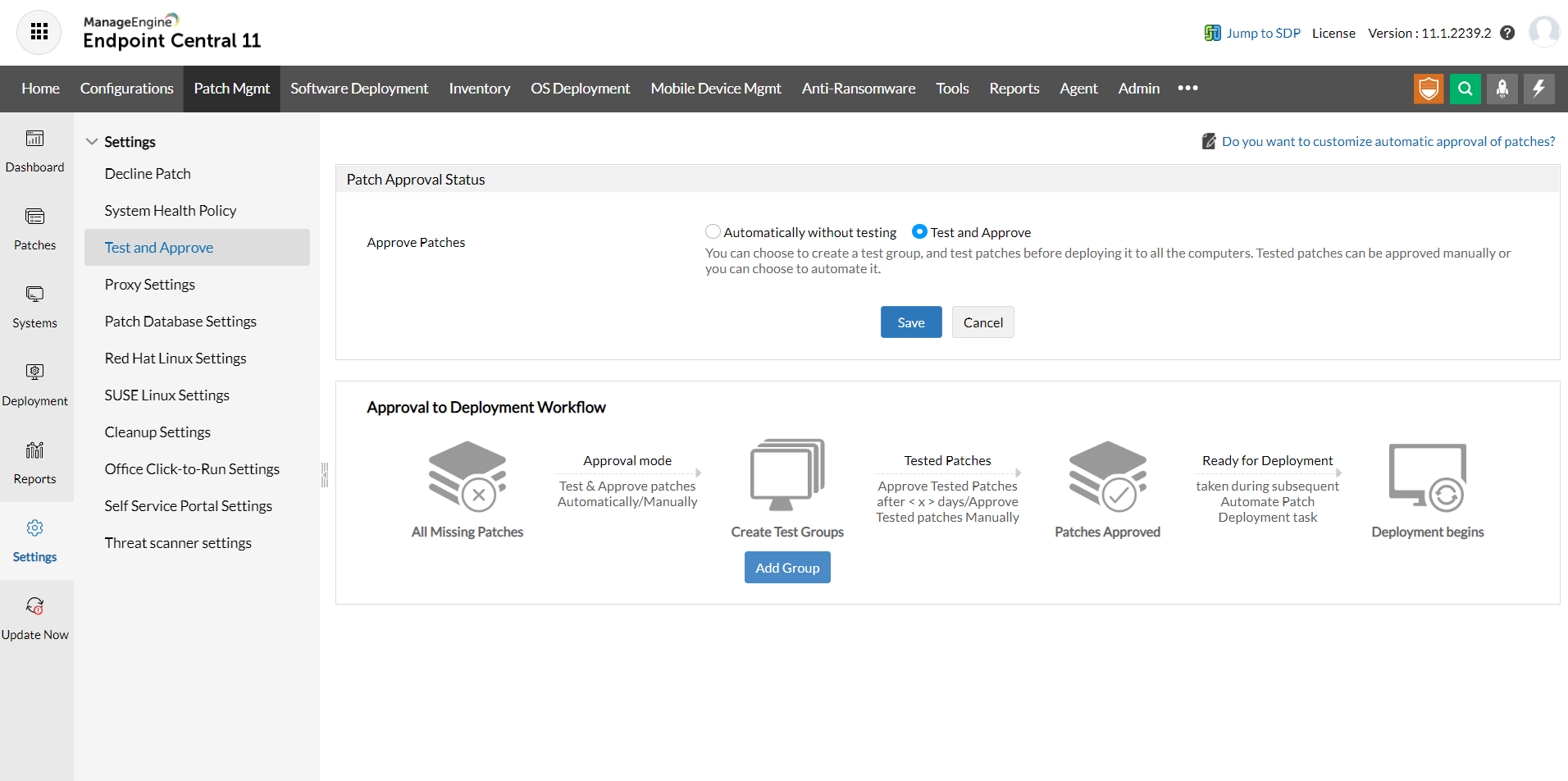Select the Test and Approve radio option

919,232
